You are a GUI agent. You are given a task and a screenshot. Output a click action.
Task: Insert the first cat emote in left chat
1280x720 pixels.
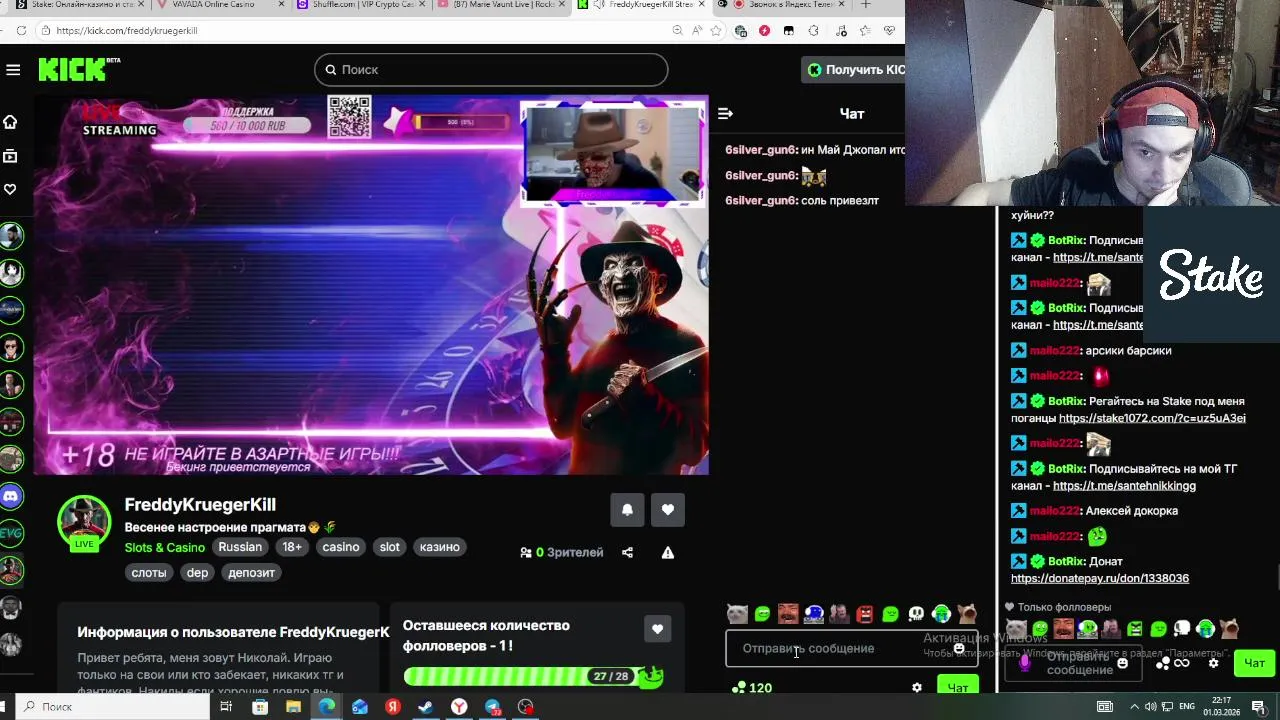click(x=737, y=614)
